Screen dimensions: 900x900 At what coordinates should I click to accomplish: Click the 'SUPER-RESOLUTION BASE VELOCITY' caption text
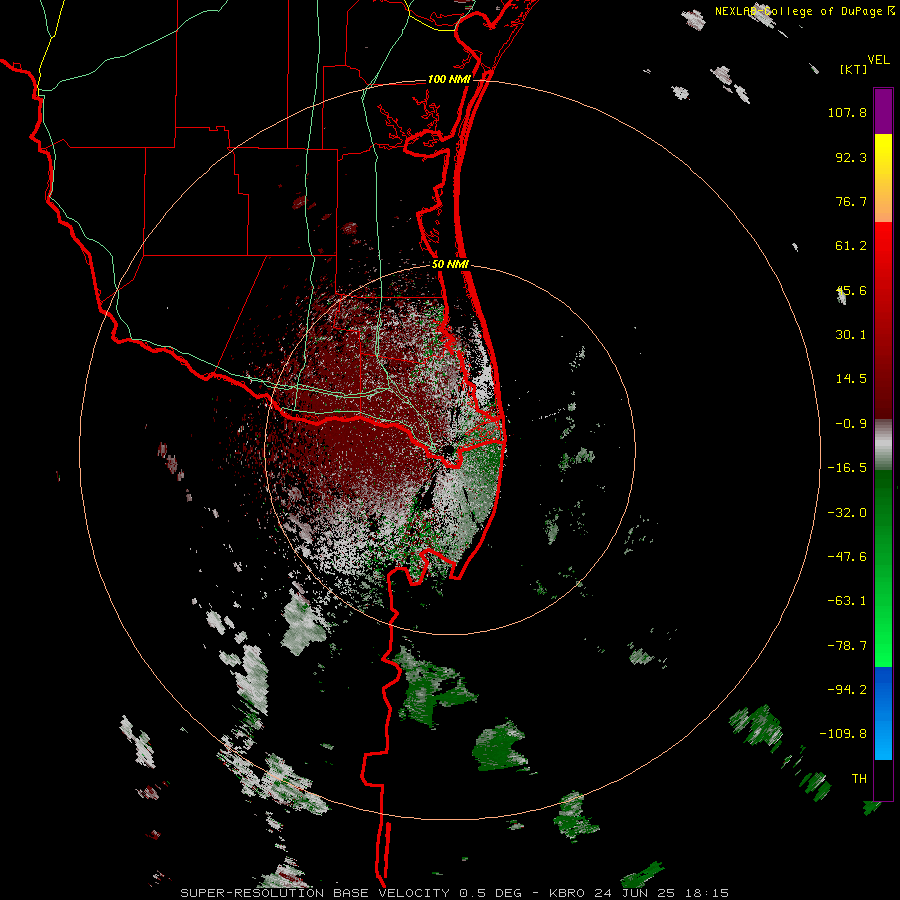point(317,893)
